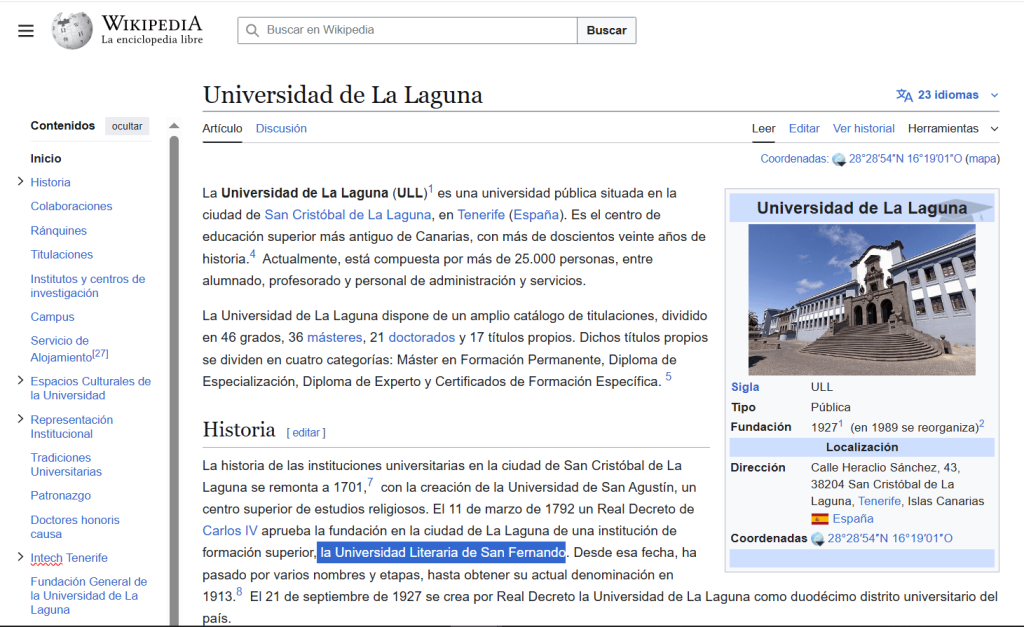Click the Sigla link in infobox
Screen dimensions: 1024x627
click(x=745, y=387)
